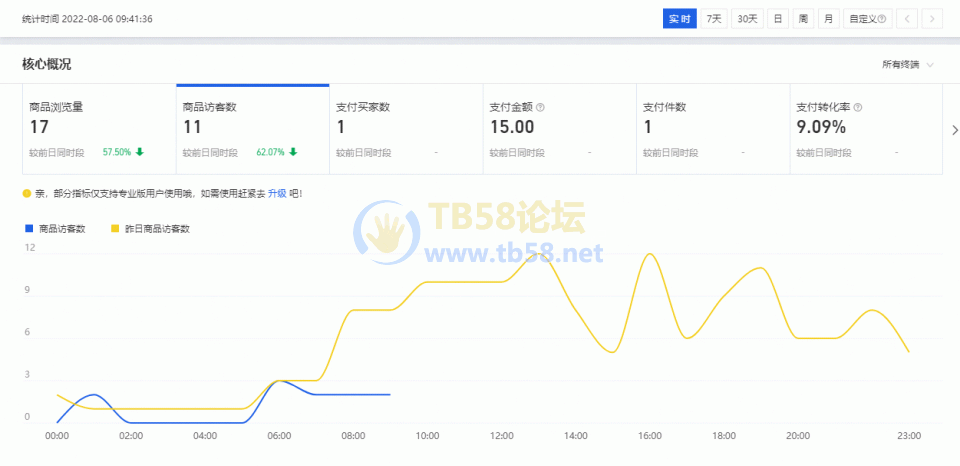The image size is (960, 466).
Task: Click the 实时 button
Action: point(679,18)
